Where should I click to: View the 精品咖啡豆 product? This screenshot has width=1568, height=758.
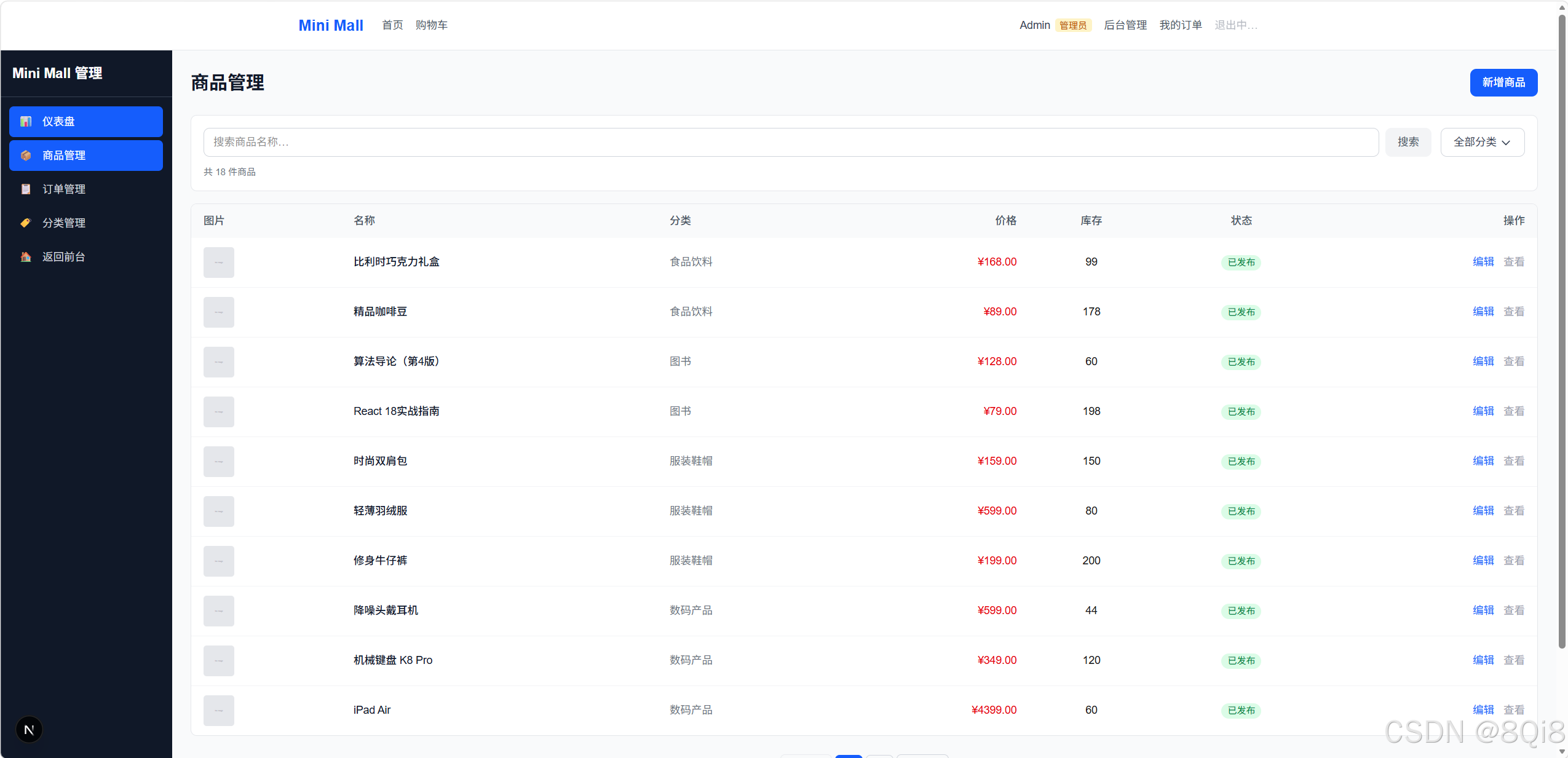(x=1514, y=312)
